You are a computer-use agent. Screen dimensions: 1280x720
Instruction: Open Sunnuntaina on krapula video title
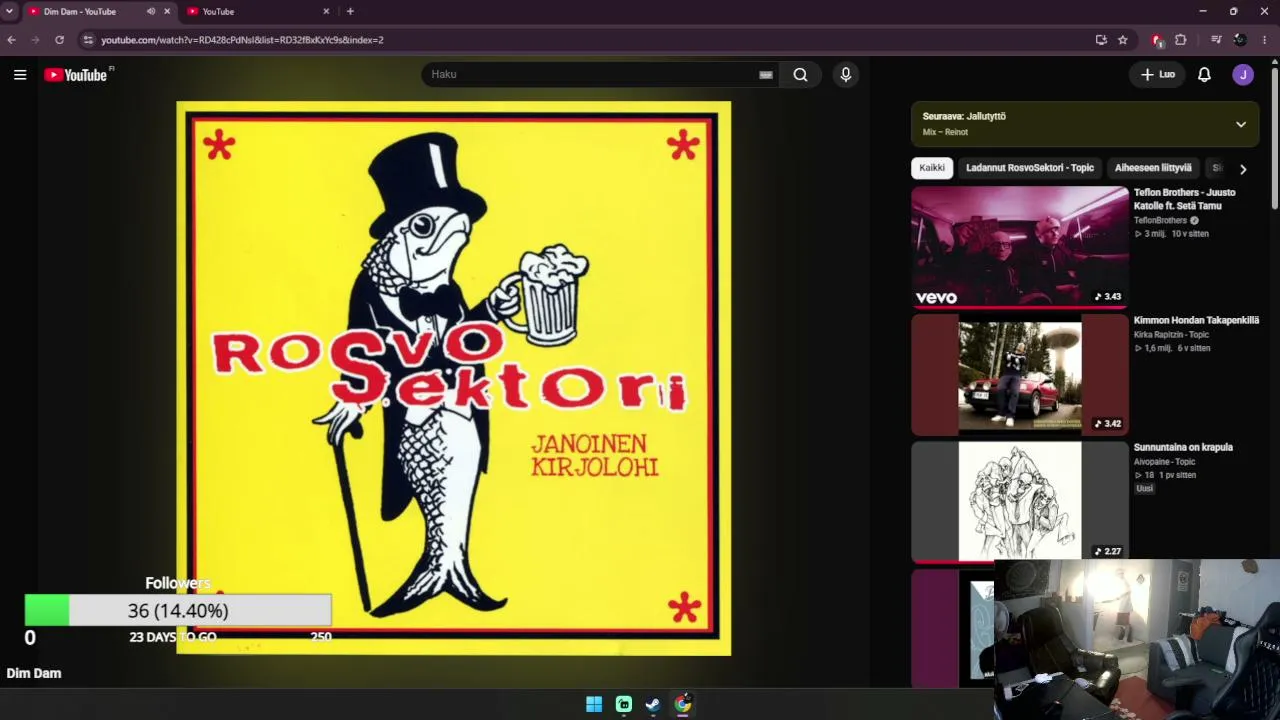tap(1183, 448)
